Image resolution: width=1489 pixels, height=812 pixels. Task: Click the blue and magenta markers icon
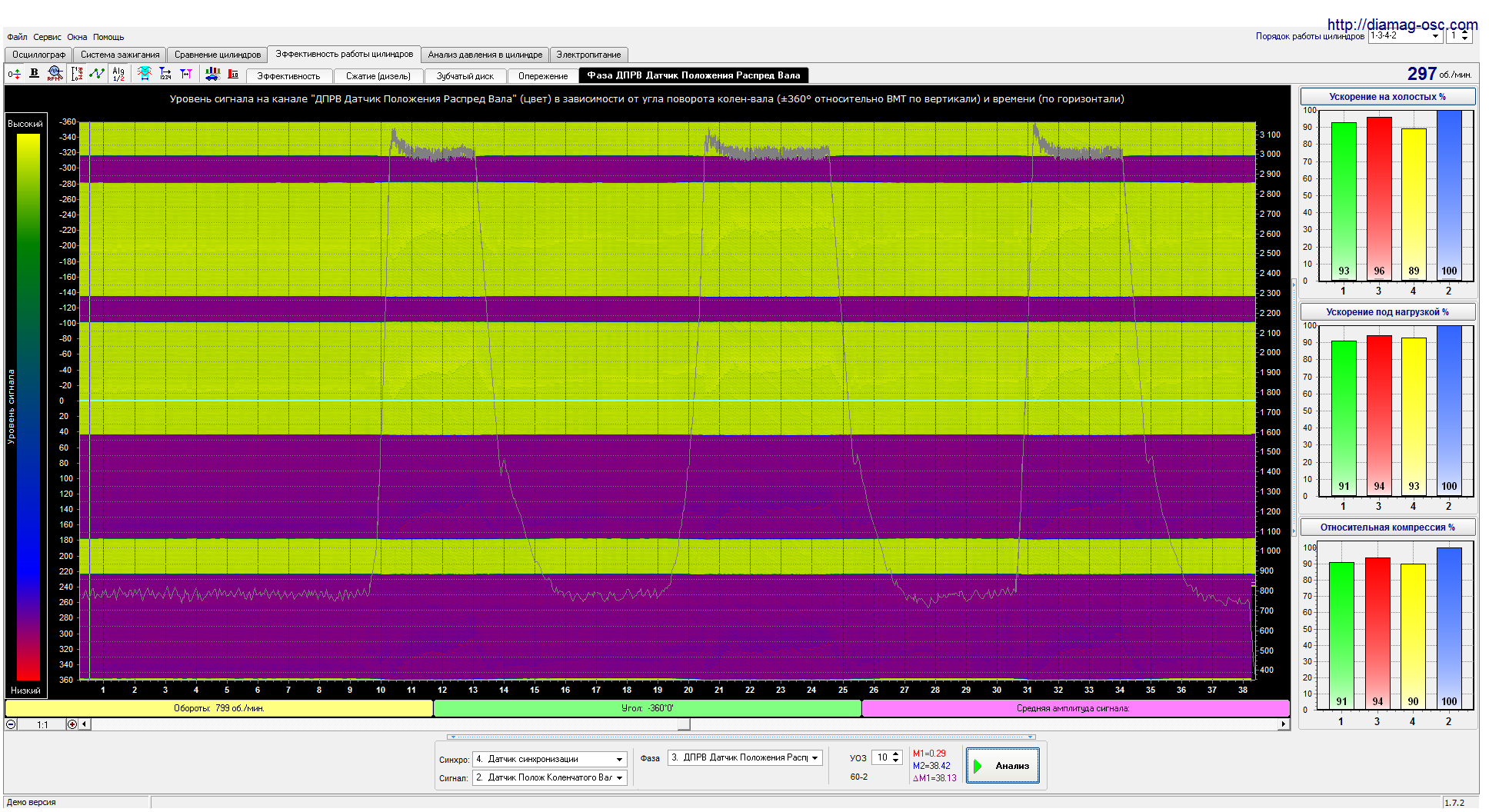(x=186, y=74)
